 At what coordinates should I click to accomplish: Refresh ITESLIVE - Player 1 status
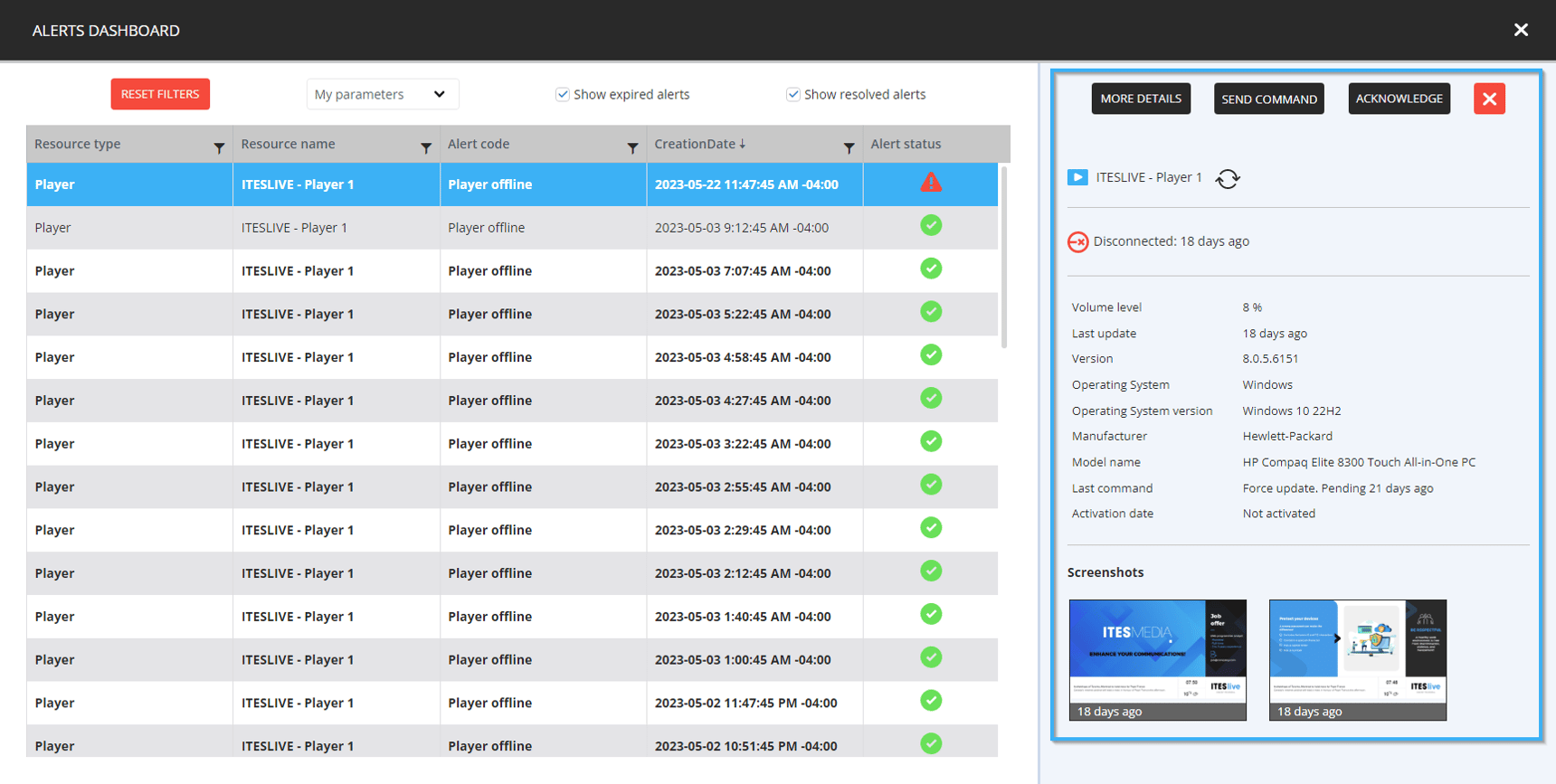1228,179
